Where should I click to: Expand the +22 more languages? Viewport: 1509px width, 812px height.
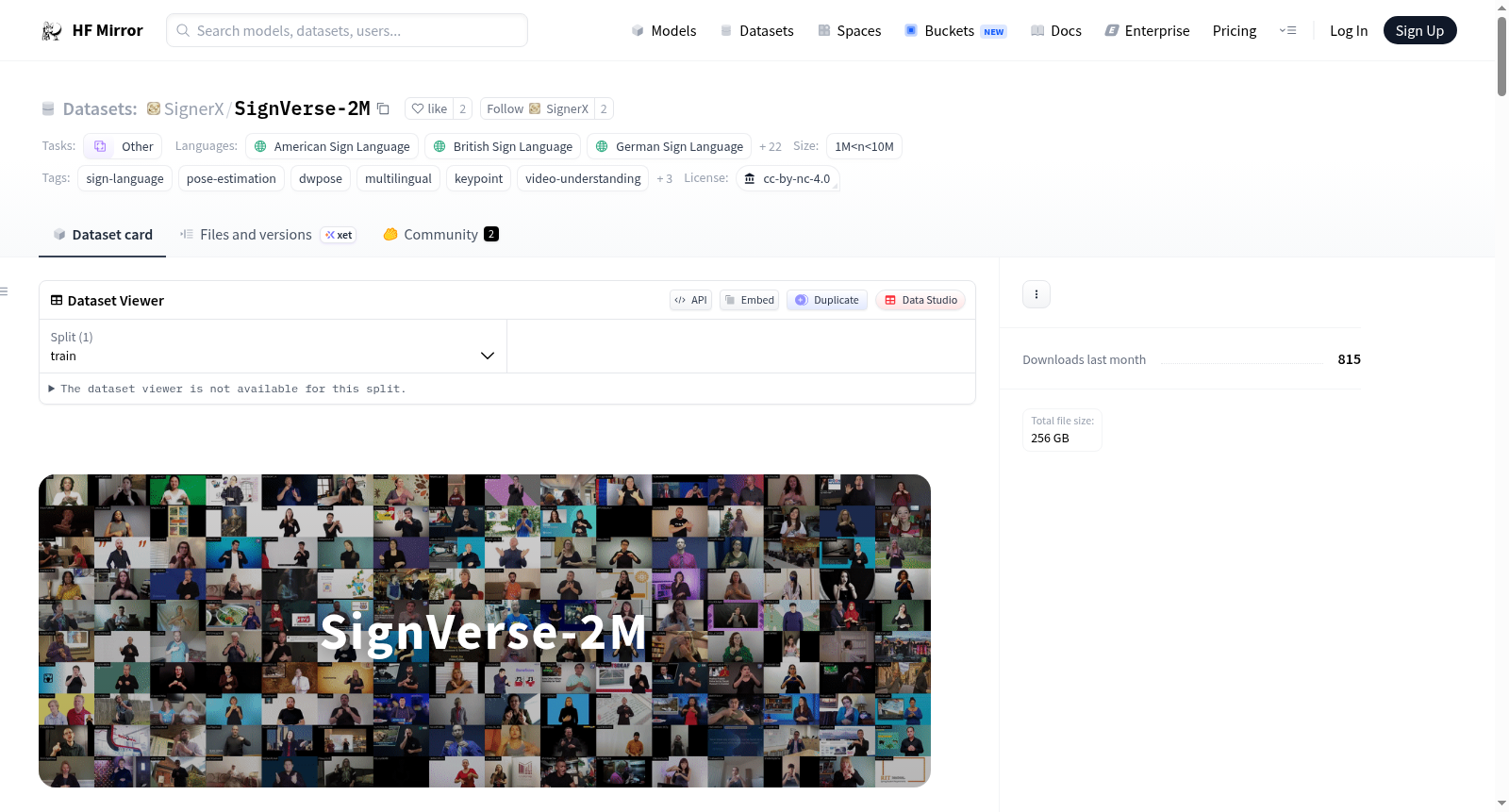pyautogui.click(x=771, y=146)
